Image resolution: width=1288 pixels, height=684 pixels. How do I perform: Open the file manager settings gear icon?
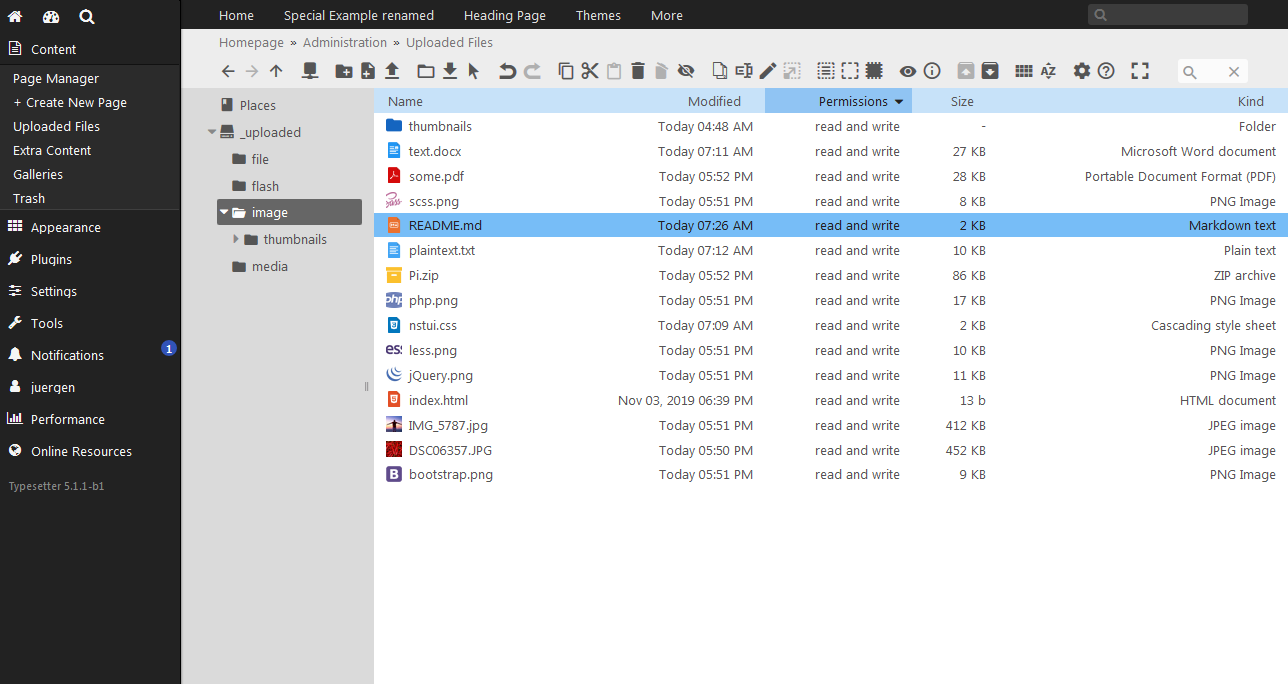point(1081,71)
